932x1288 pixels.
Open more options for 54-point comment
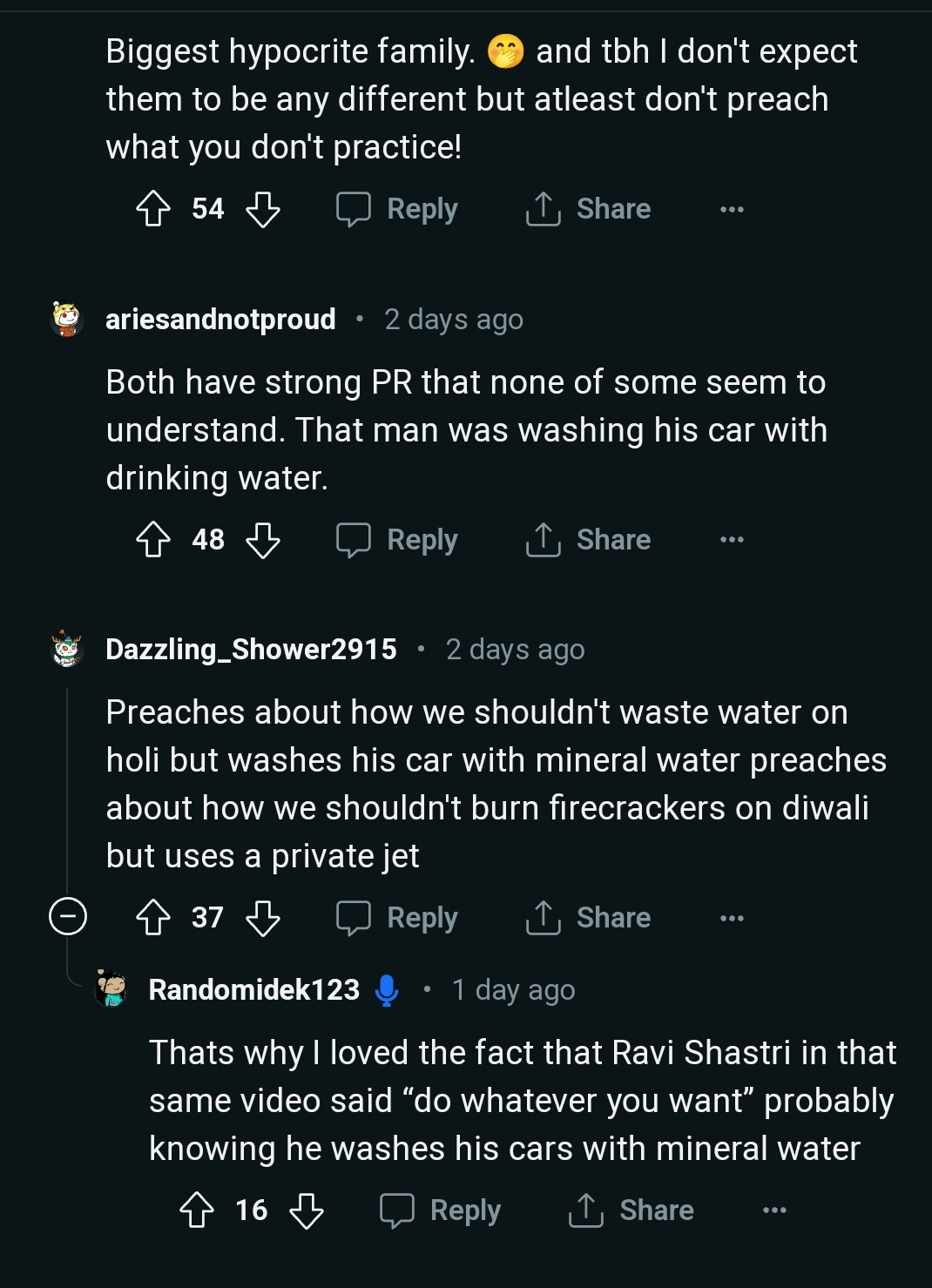coord(732,209)
